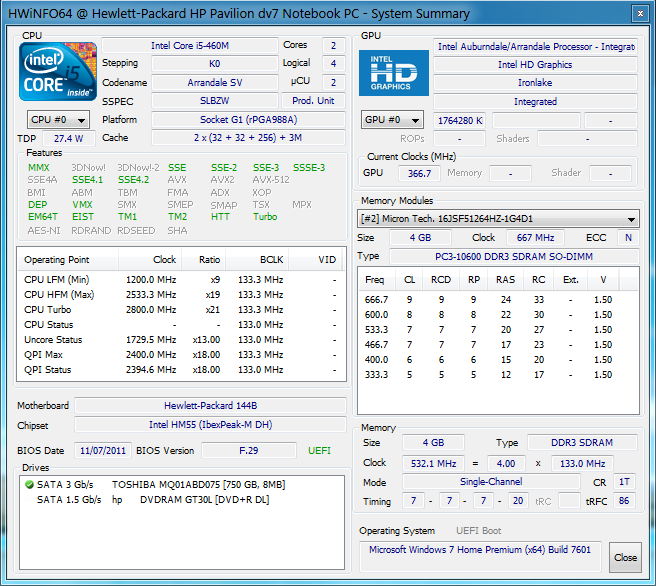Select the 666.7 frequency timing row
Screen dimensions: 656x586
[x=498, y=300]
